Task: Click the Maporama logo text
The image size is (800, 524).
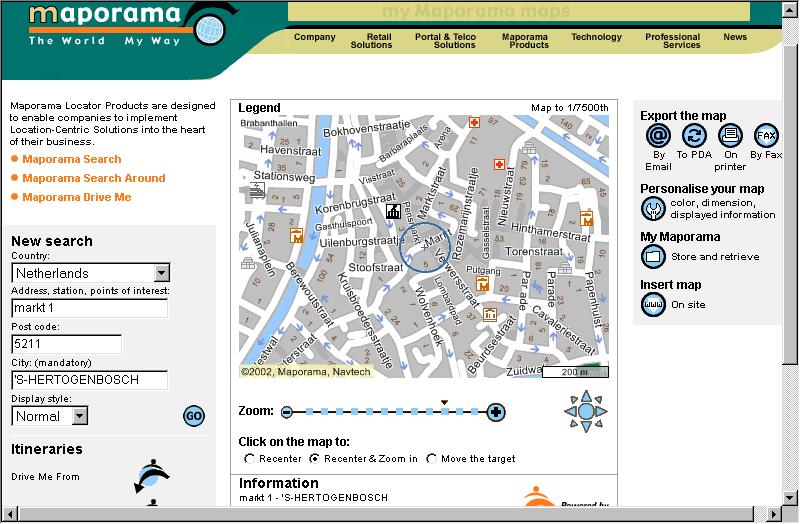Action: 105,14
